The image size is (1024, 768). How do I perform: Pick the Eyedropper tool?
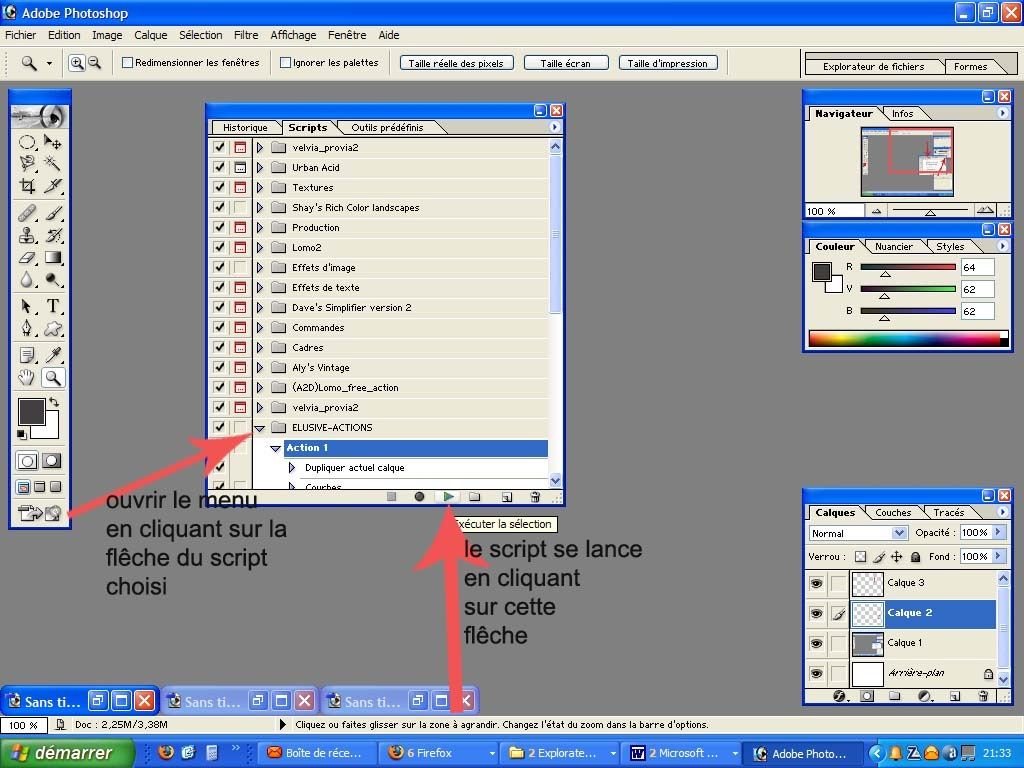tap(53, 355)
